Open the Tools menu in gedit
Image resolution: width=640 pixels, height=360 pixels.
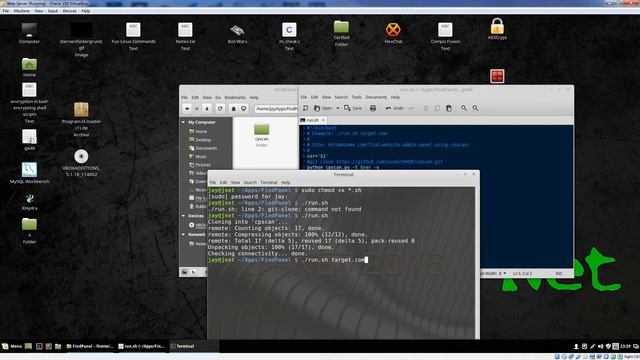pos(357,97)
